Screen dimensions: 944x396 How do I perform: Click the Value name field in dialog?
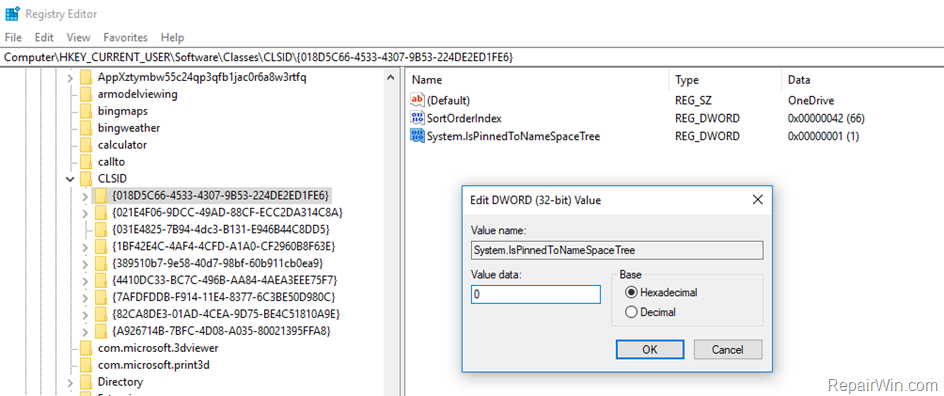617,250
